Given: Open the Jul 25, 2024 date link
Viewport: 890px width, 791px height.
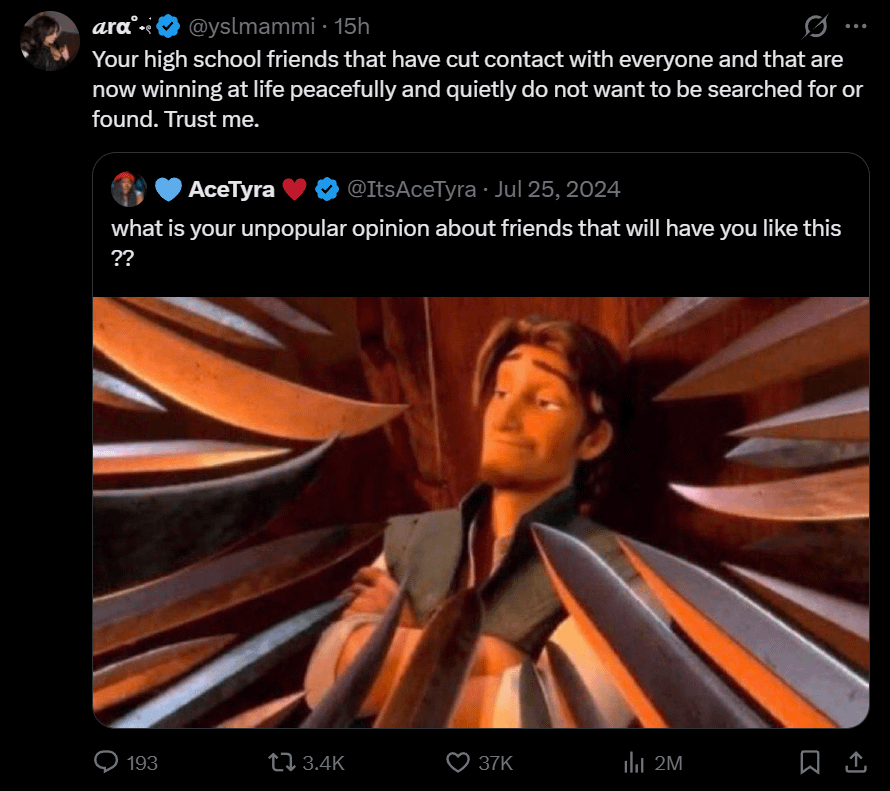Looking at the screenshot, I should [557, 189].
